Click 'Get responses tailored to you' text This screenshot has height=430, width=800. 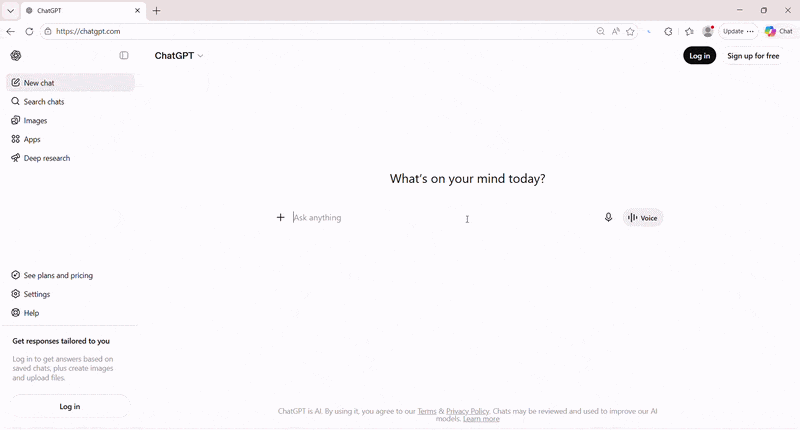pyautogui.click(x=61, y=341)
